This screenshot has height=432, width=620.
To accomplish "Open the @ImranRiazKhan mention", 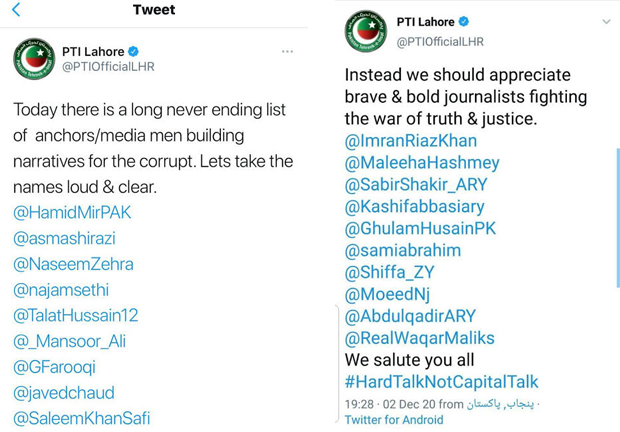I will click(x=411, y=141).
